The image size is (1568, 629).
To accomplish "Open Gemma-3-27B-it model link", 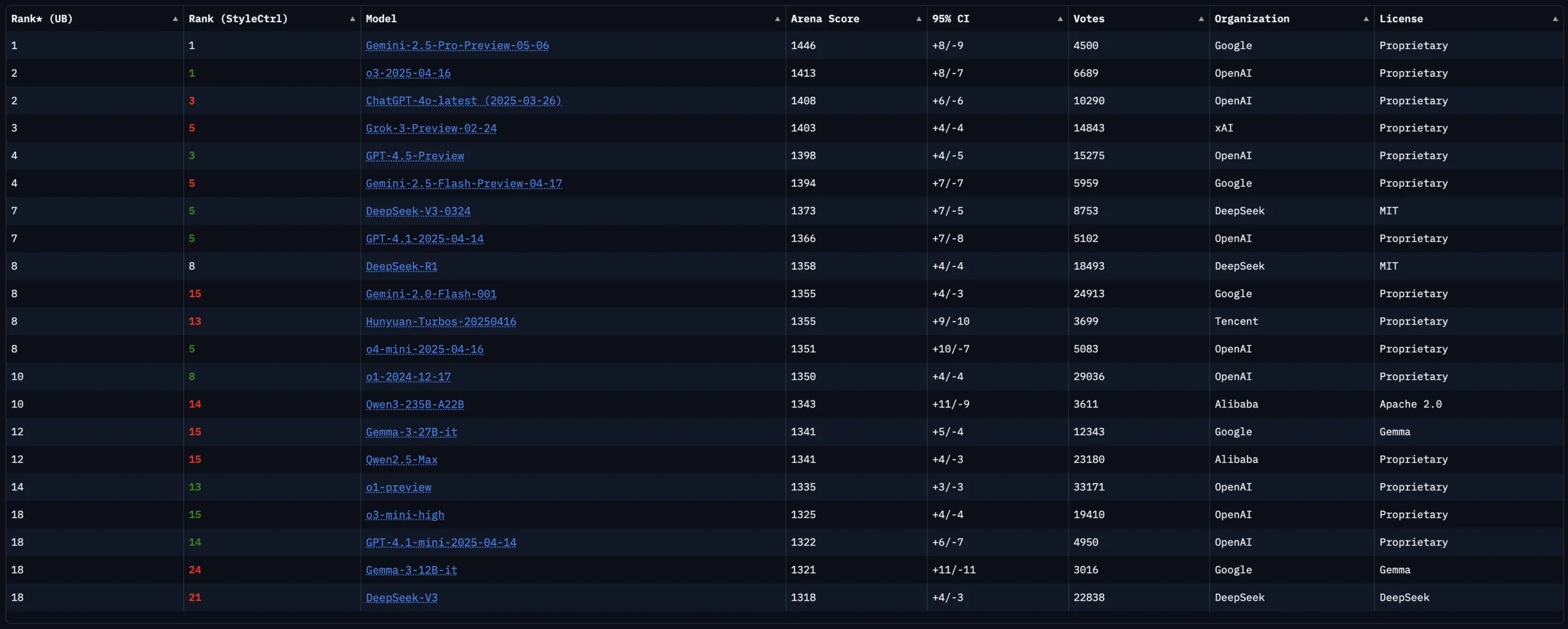I will [412, 431].
